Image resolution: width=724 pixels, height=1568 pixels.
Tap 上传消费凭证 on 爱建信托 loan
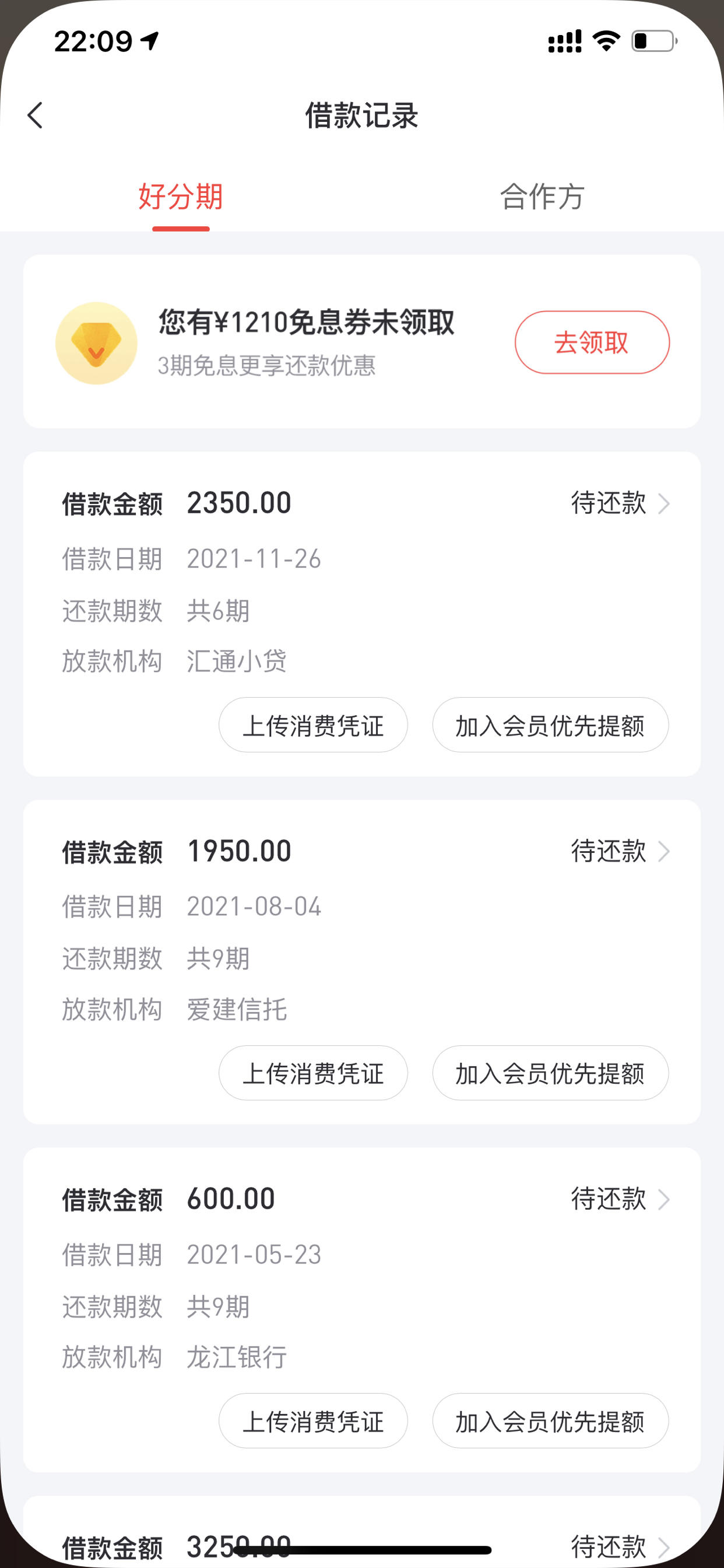tap(314, 1073)
